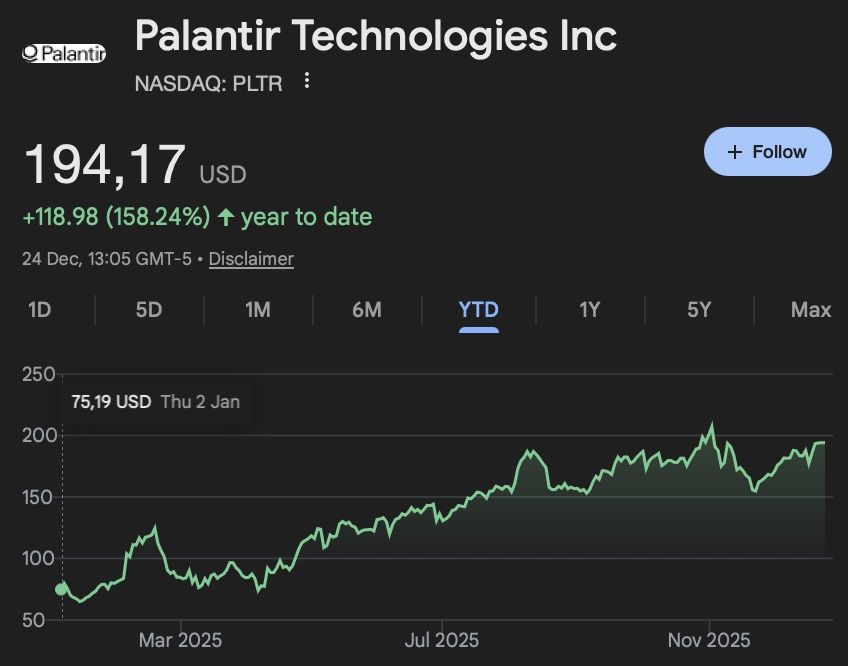Select the Max time range
848x666 pixels.
pos(812,311)
